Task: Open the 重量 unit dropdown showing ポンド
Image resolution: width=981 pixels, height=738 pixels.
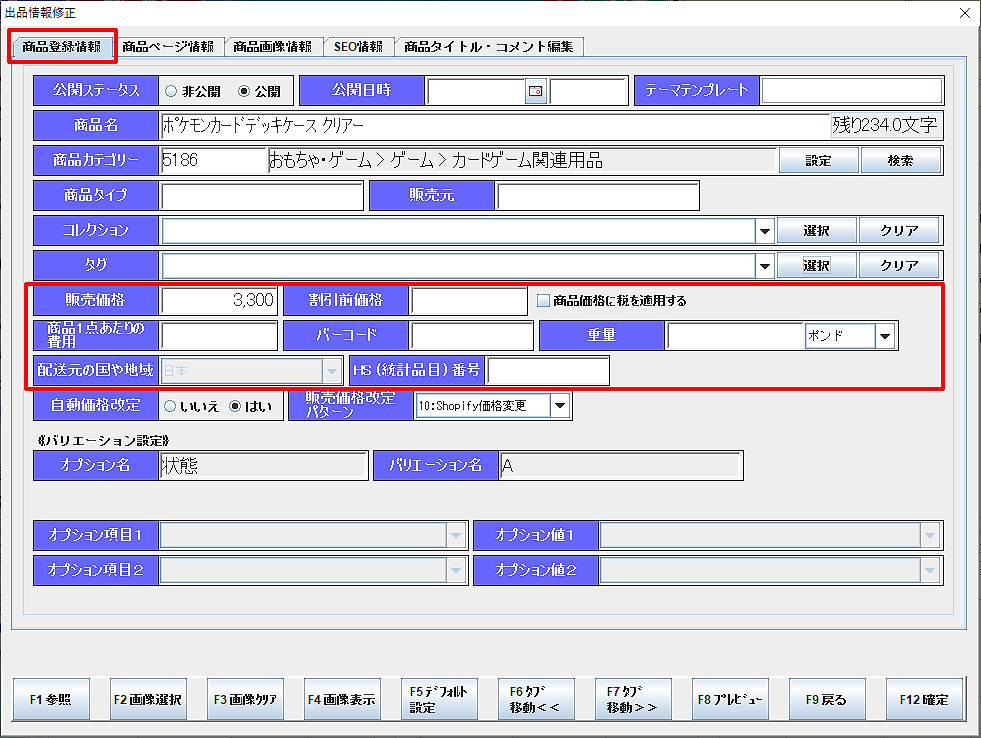Action: click(885, 336)
